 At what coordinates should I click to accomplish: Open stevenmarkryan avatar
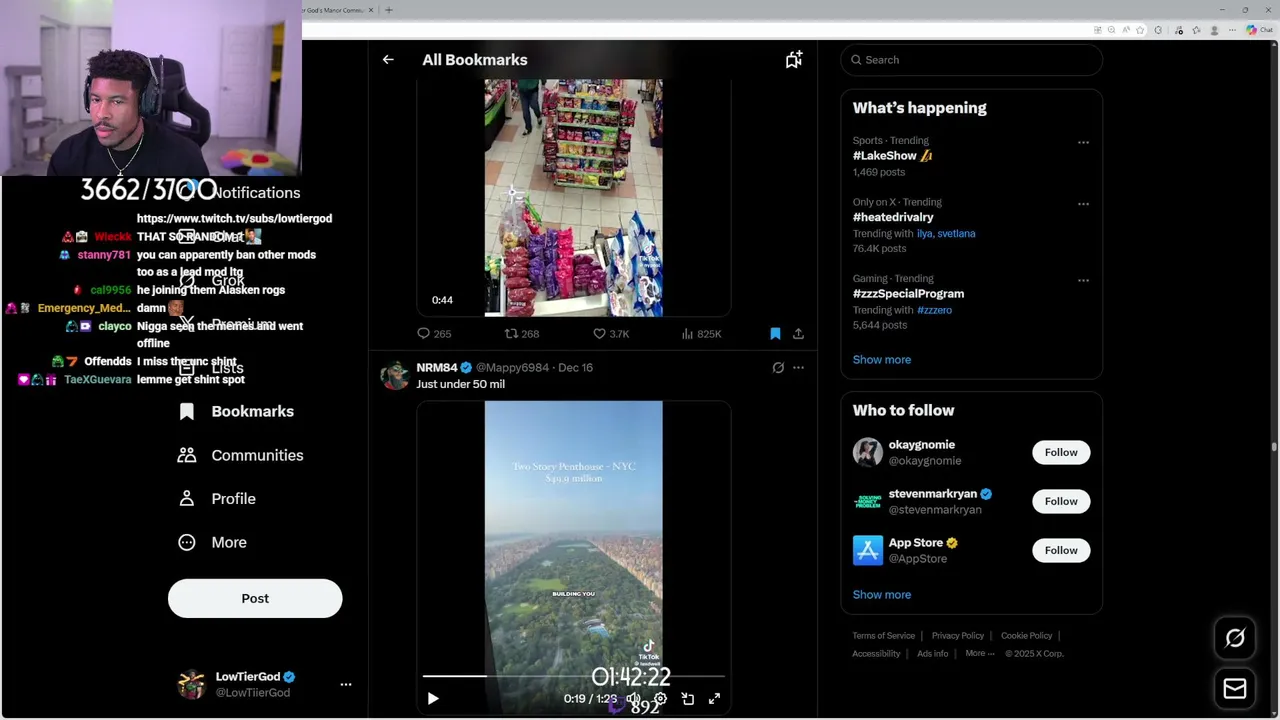point(868,502)
